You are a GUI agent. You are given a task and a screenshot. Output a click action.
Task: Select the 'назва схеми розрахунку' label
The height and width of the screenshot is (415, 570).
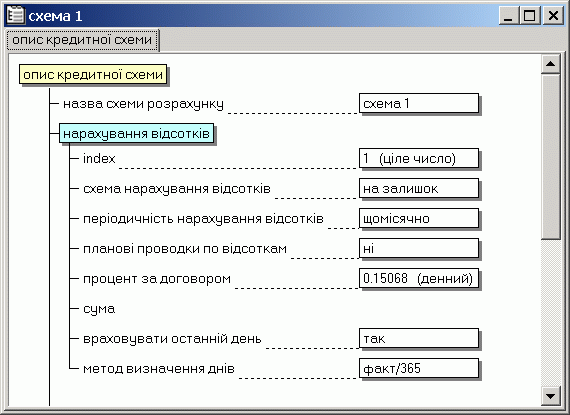(x=143, y=104)
